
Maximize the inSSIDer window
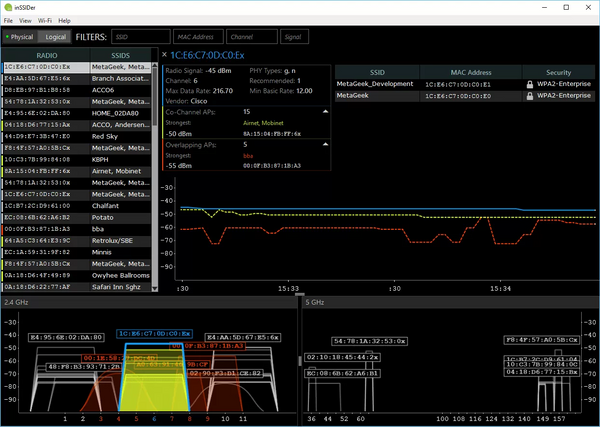(x=566, y=7)
